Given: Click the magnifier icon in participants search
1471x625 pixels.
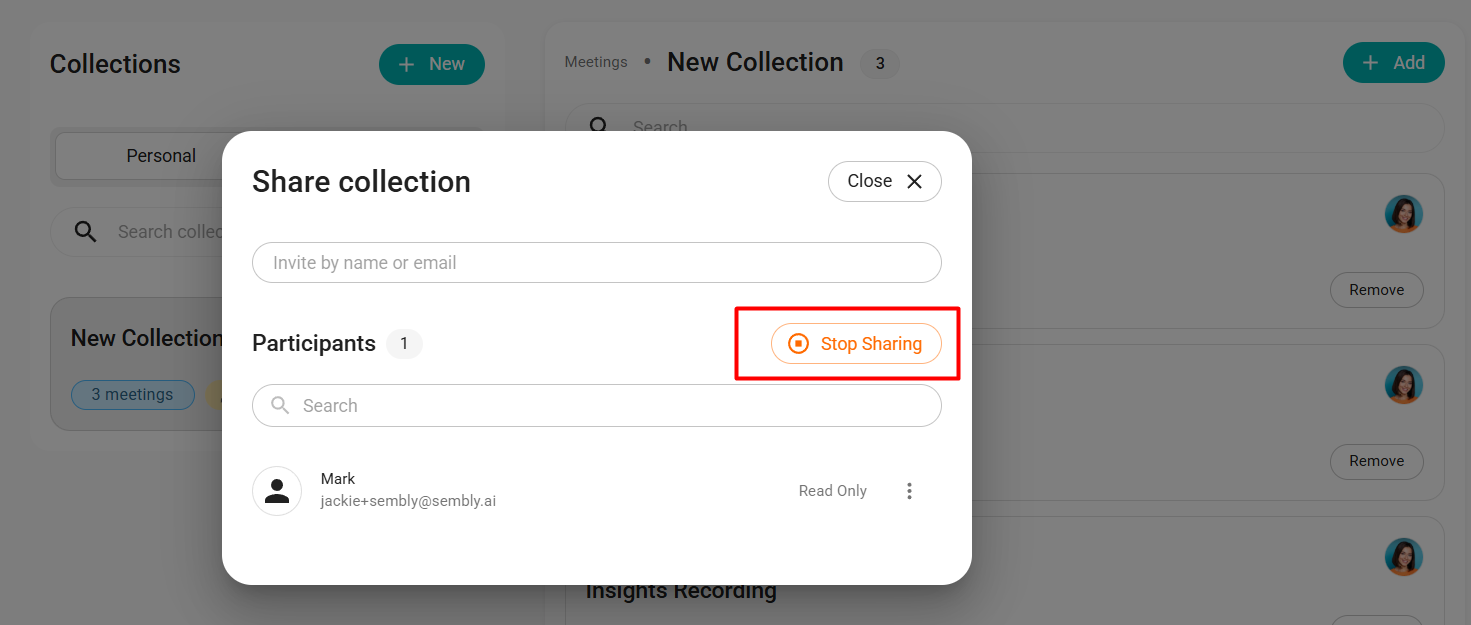Looking at the screenshot, I should (x=281, y=405).
